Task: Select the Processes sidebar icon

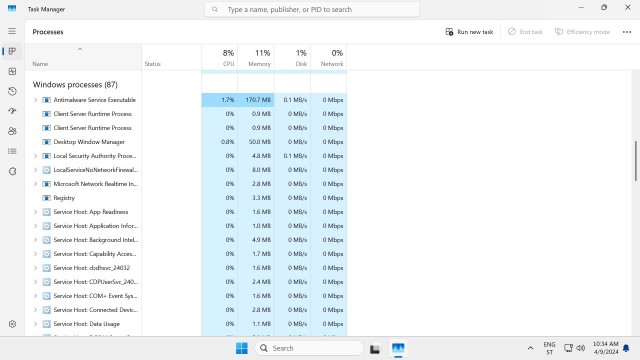Action: coord(12,51)
